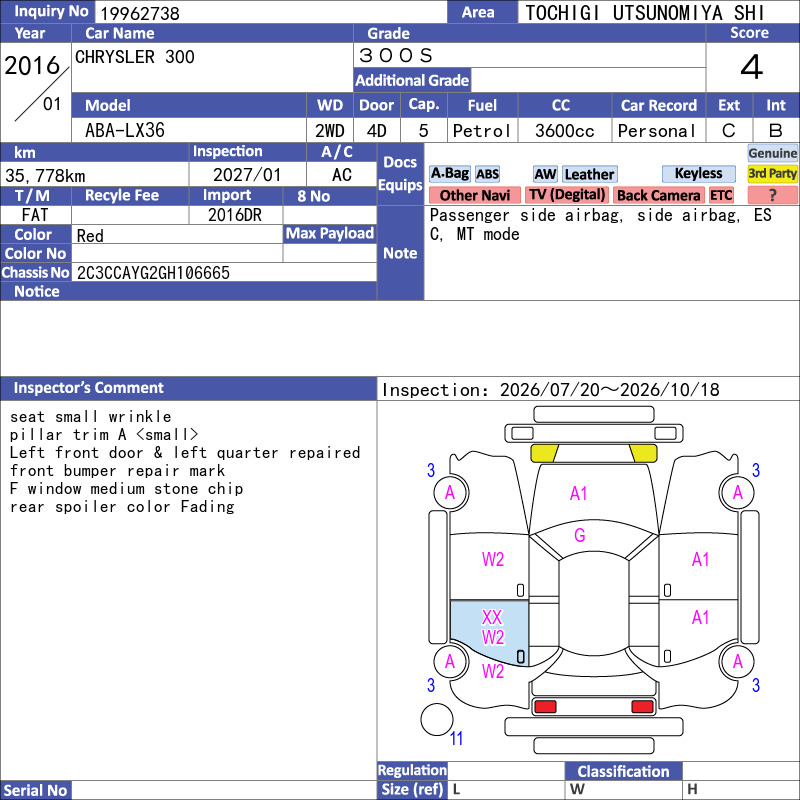Click comment 'F window medium stone chip'
Image resolution: width=800 pixels, height=800 pixels.
(x=127, y=489)
